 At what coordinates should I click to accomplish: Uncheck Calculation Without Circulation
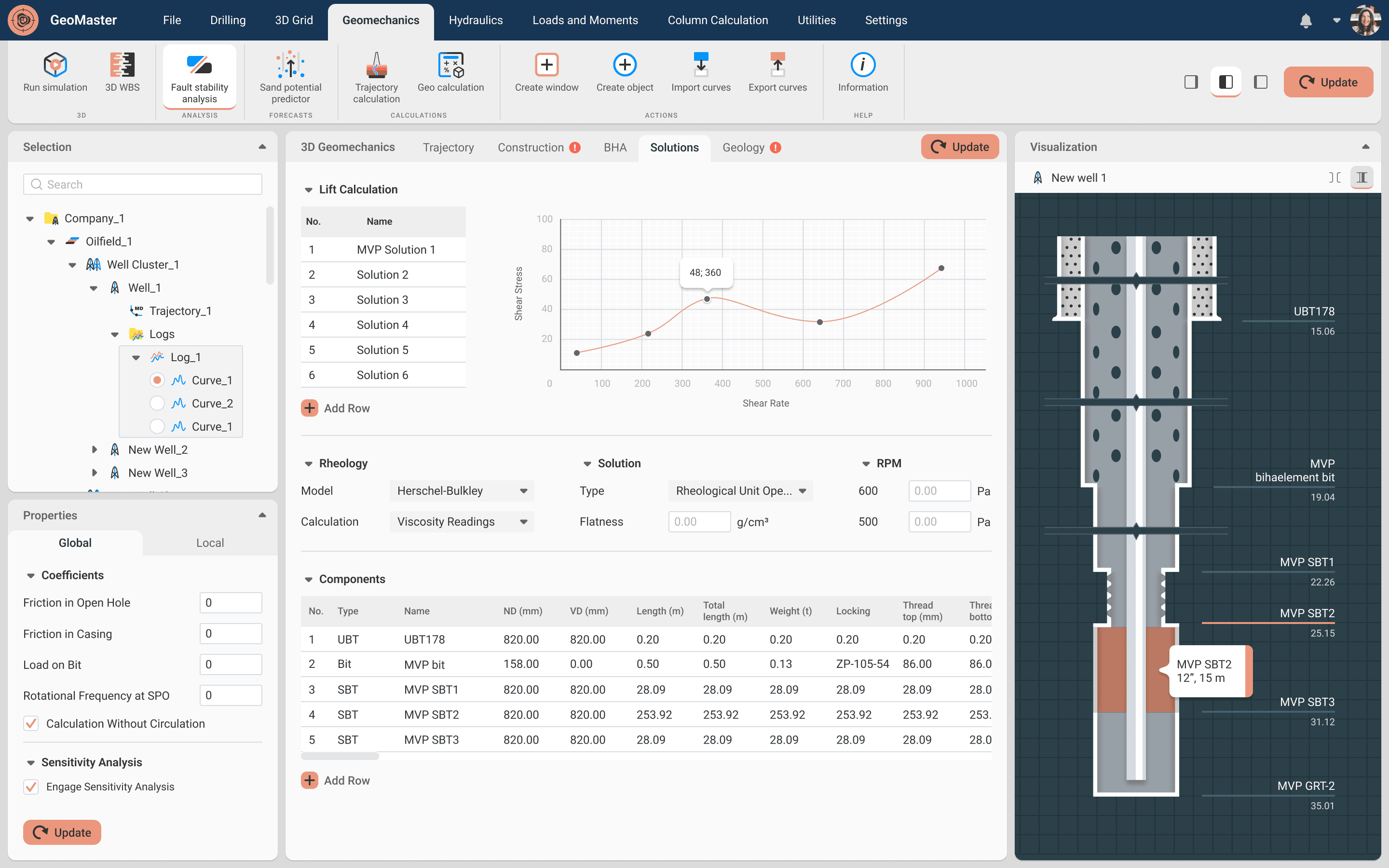(x=31, y=723)
